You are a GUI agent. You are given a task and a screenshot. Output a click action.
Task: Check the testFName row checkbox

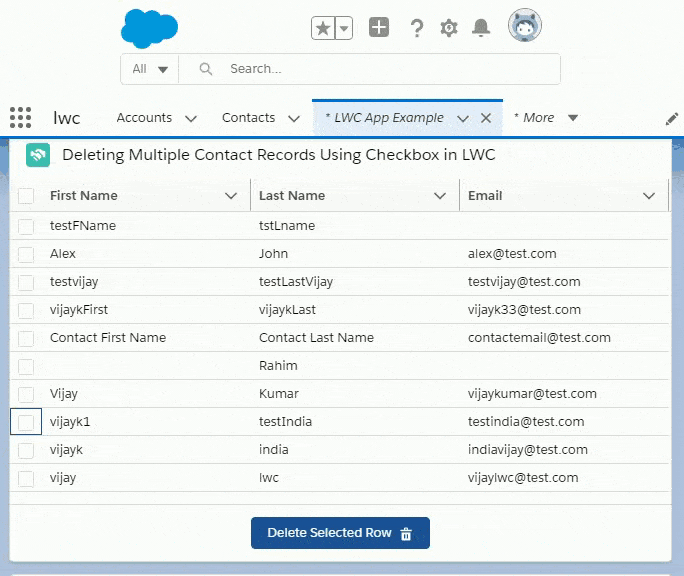click(x=26, y=226)
